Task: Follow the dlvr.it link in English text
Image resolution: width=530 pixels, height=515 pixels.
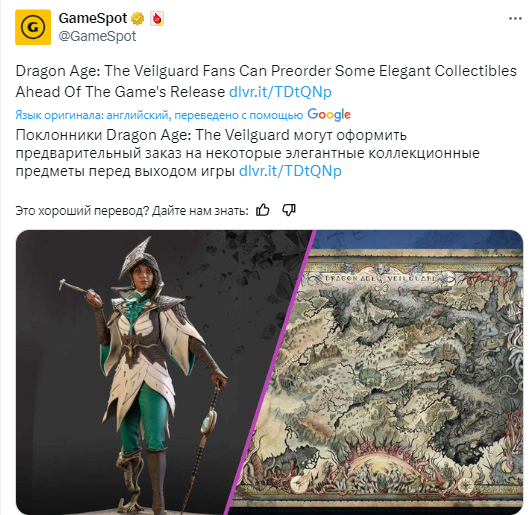Action: pos(280,92)
